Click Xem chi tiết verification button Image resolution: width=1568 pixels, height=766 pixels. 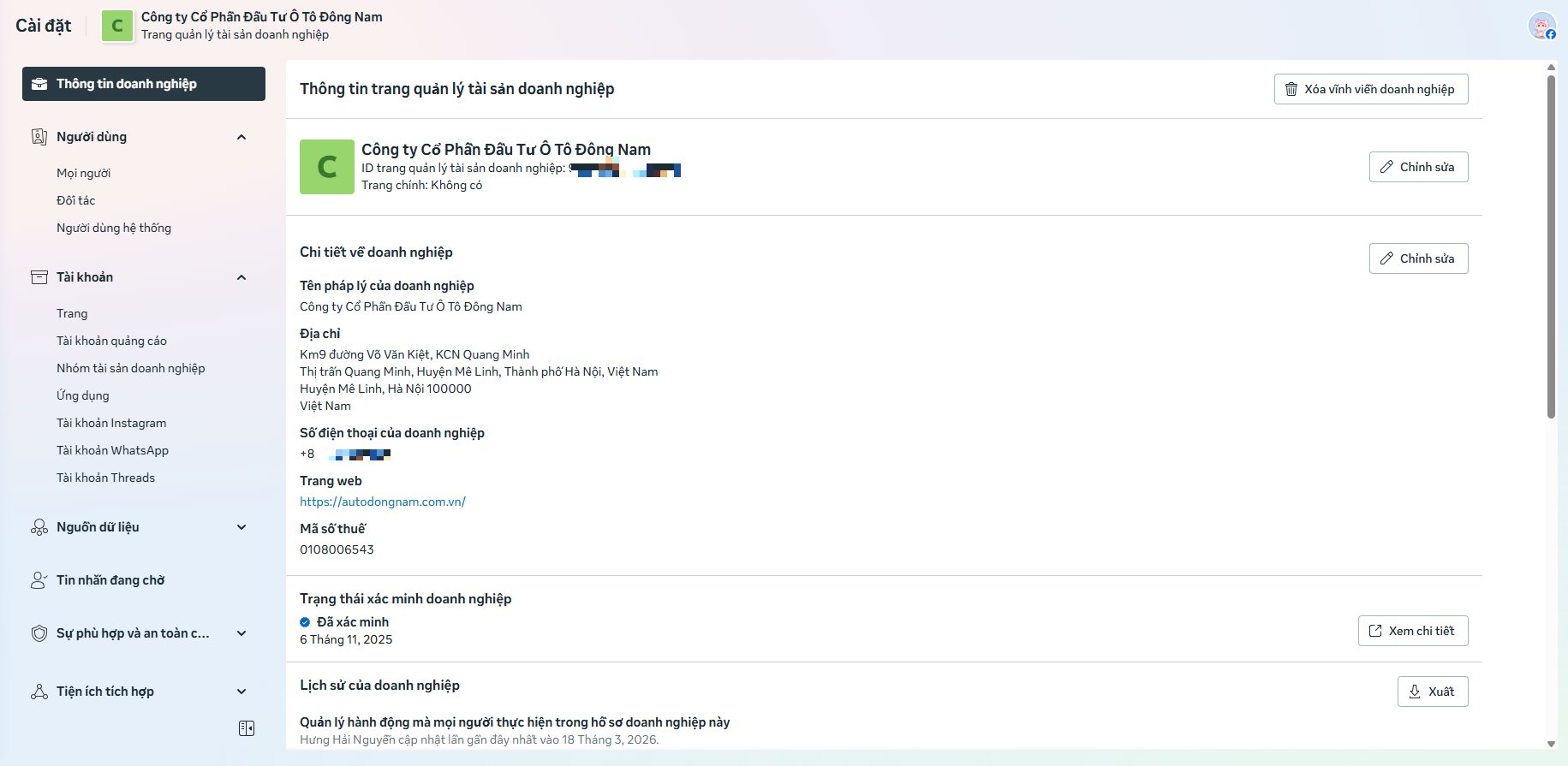tap(1413, 631)
